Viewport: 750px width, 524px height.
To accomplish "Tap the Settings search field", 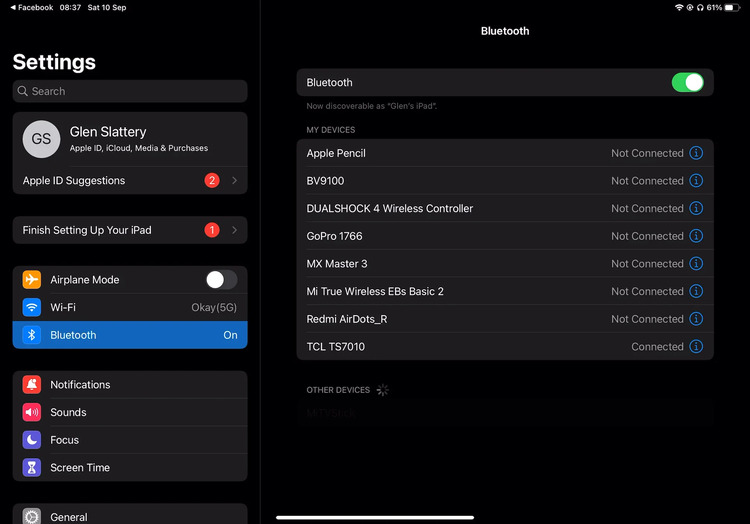I will (x=130, y=91).
